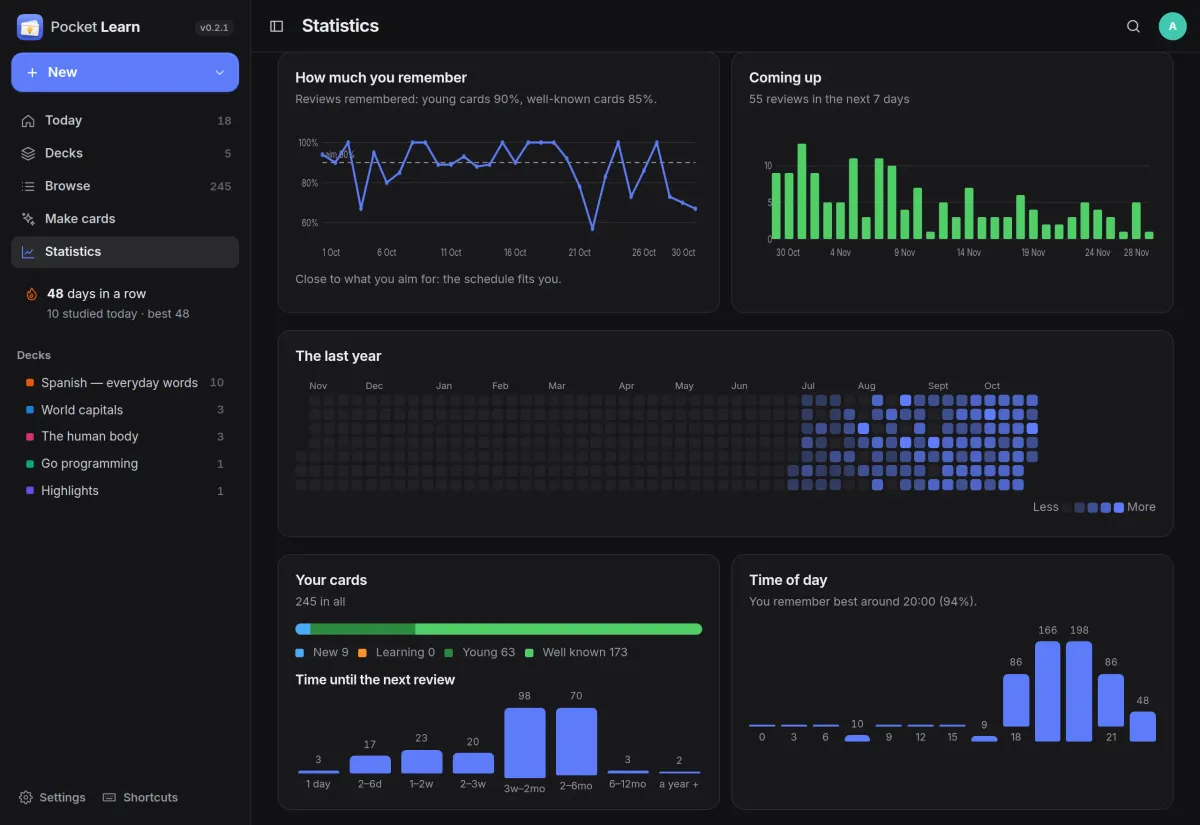Expand the New button dropdown chevron
The width and height of the screenshot is (1200, 825).
(220, 72)
